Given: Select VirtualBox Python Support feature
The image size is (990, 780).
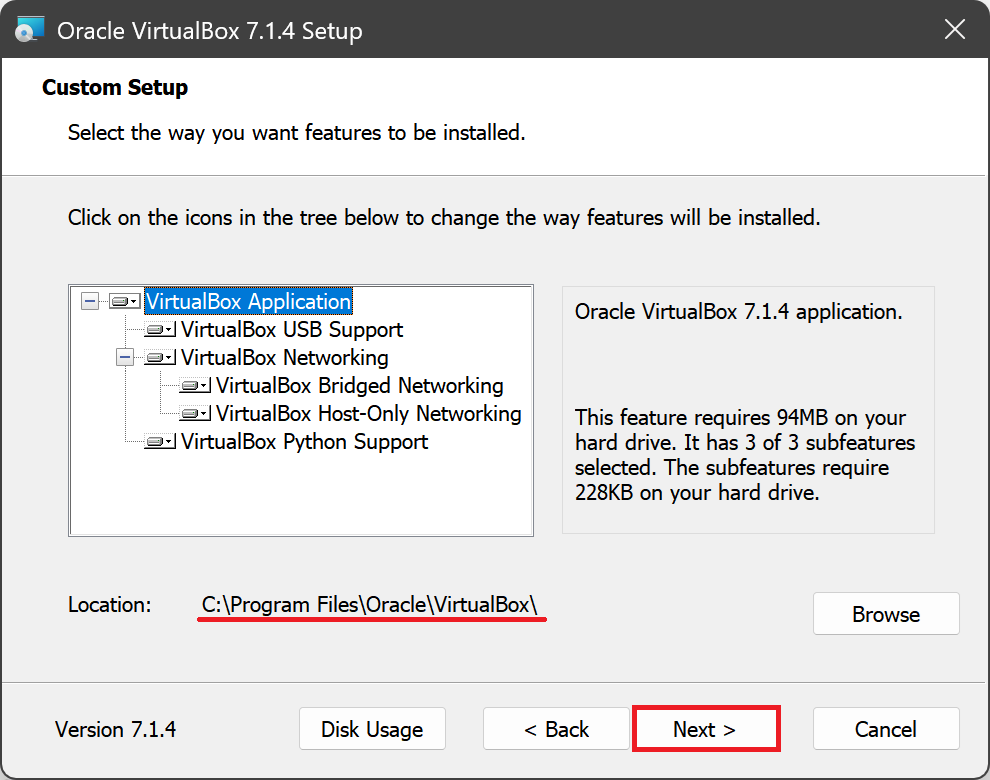Looking at the screenshot, I should 304,441.
